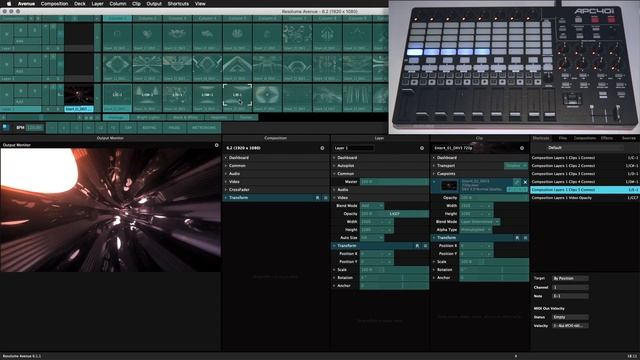Toggle Layer 1 bypass B button
The height and width of the screenshot is (360, 640).
21,91
